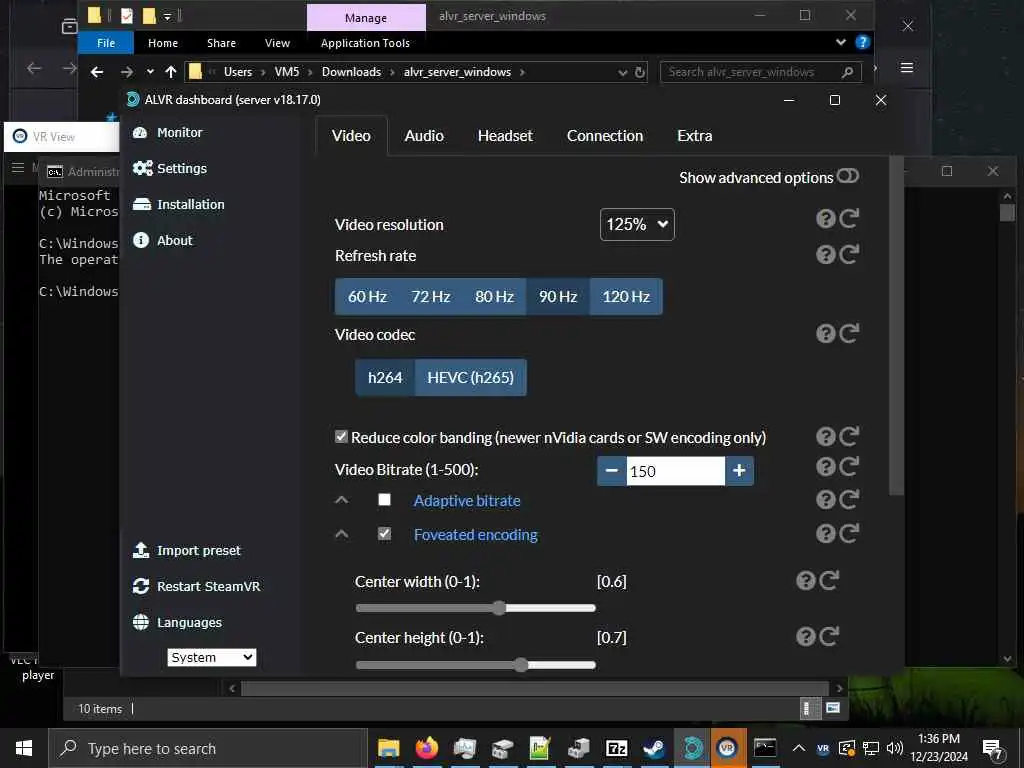Screen dimensions: 1024x768
Task: Switch to the Audio tab
Action: click(x=424, y=136)
